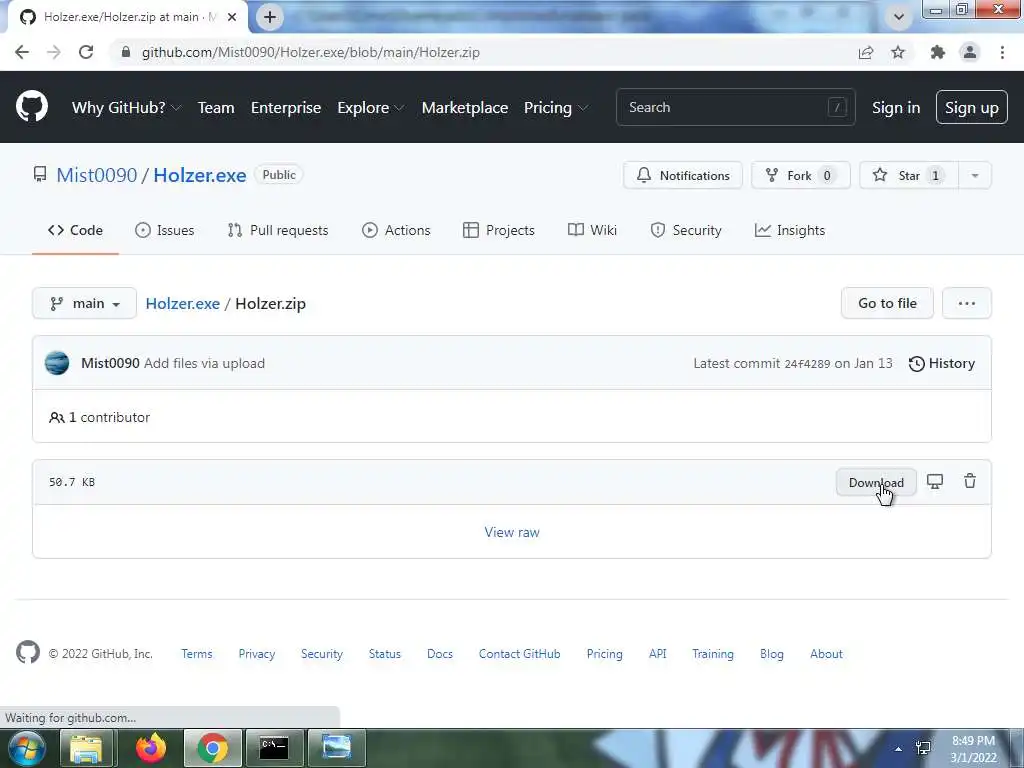The height and width of the screenshot is (768, 1024).
Task: Open the repository Security tab
Action: pos(686,230)
